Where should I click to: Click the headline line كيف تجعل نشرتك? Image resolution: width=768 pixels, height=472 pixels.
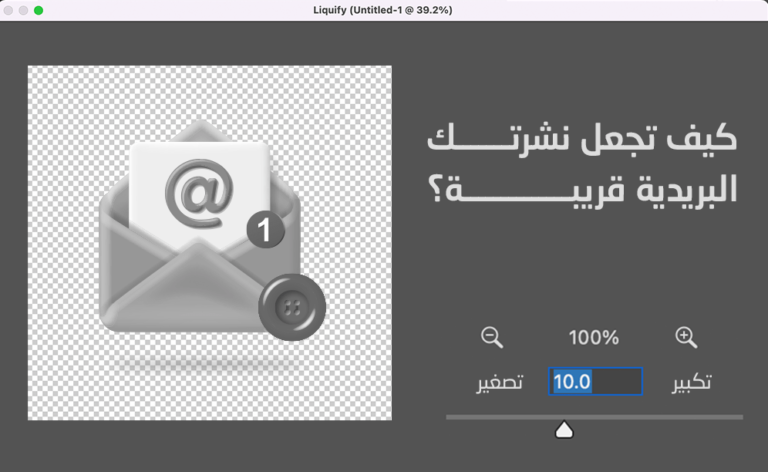pos(581,141)
